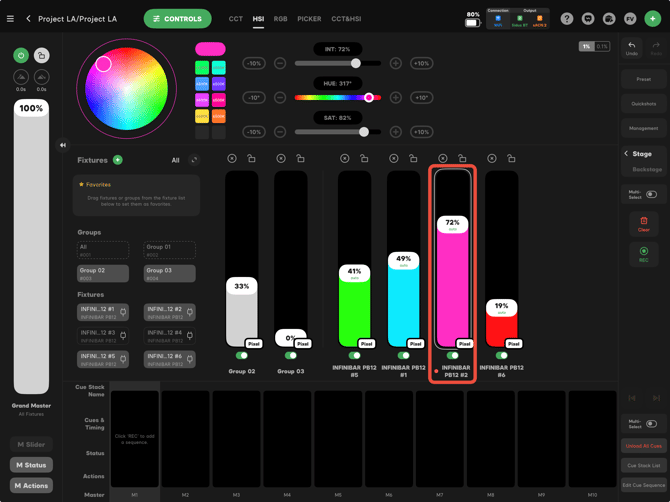Click the plug icon on INFINI..12 #1 fixture

click(x=123, y=312)
